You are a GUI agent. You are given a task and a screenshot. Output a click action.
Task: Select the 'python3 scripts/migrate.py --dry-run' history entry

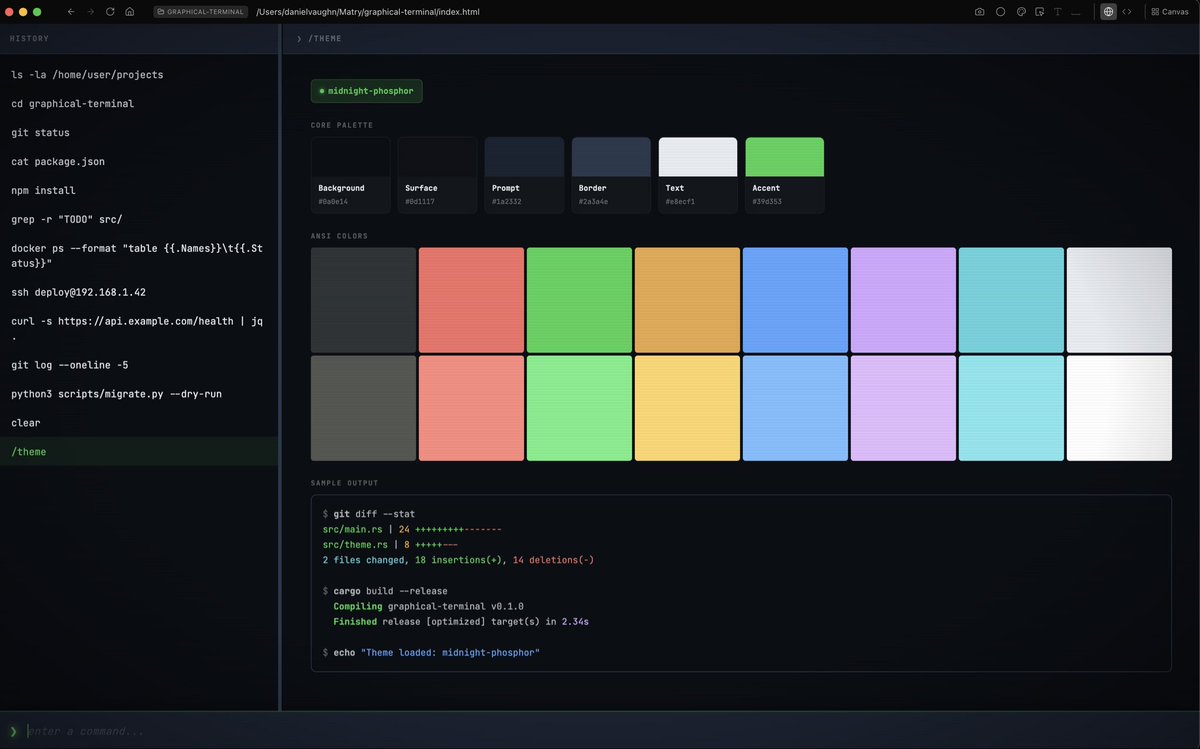pyautogui.click(x=140, y=394)
